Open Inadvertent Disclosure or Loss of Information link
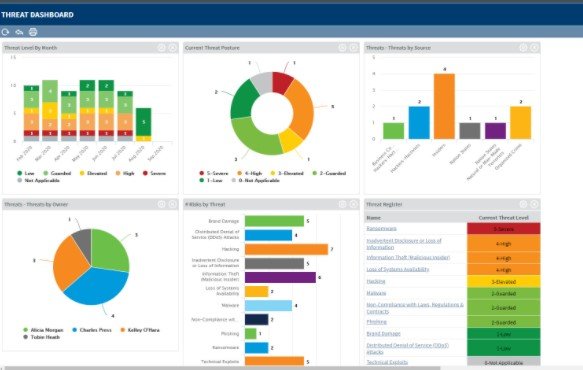Screen dimensions: 583x370 coord(404,244)
